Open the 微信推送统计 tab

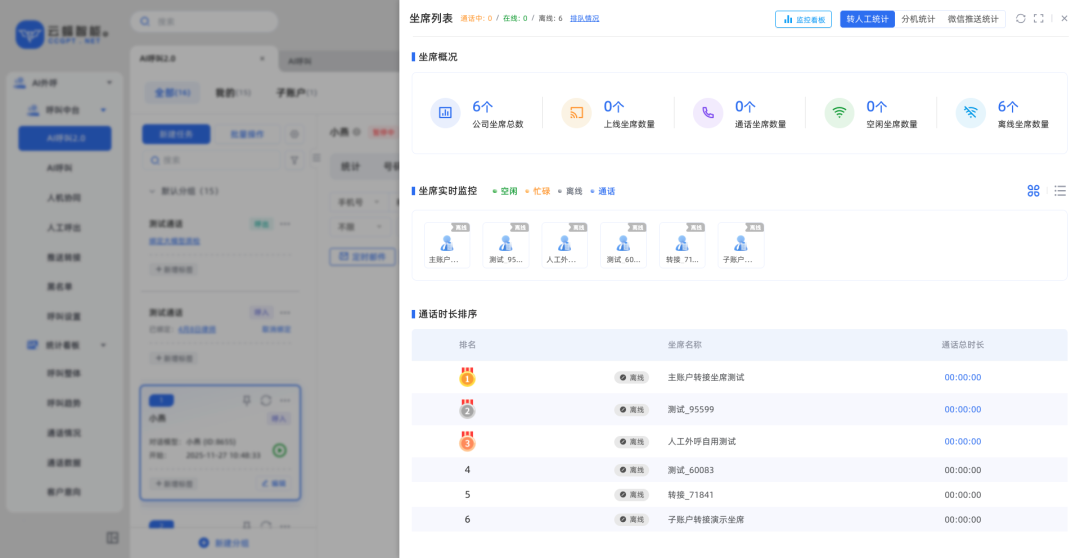pyautogui.click(x=972, y=19)
